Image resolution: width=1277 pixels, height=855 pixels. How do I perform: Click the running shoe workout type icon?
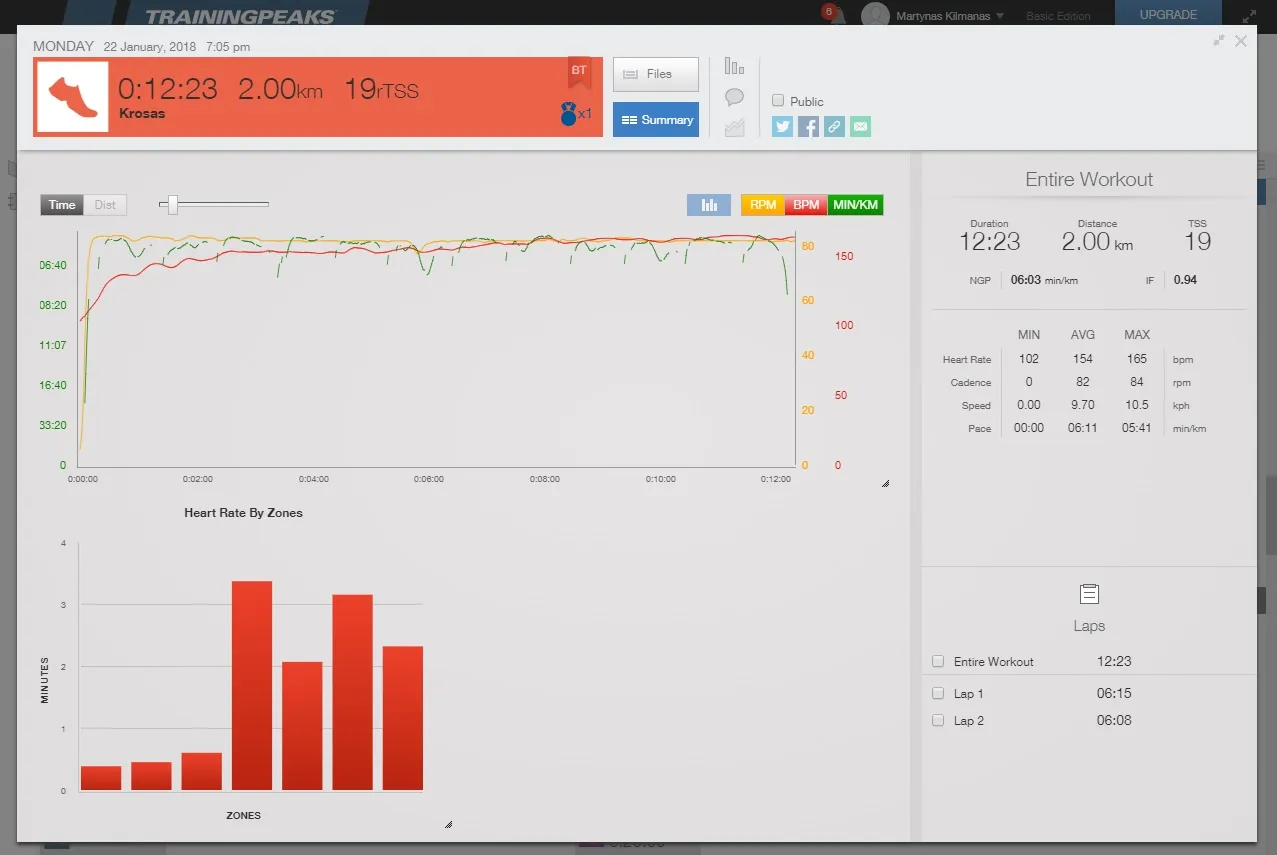tap(73, 98)
